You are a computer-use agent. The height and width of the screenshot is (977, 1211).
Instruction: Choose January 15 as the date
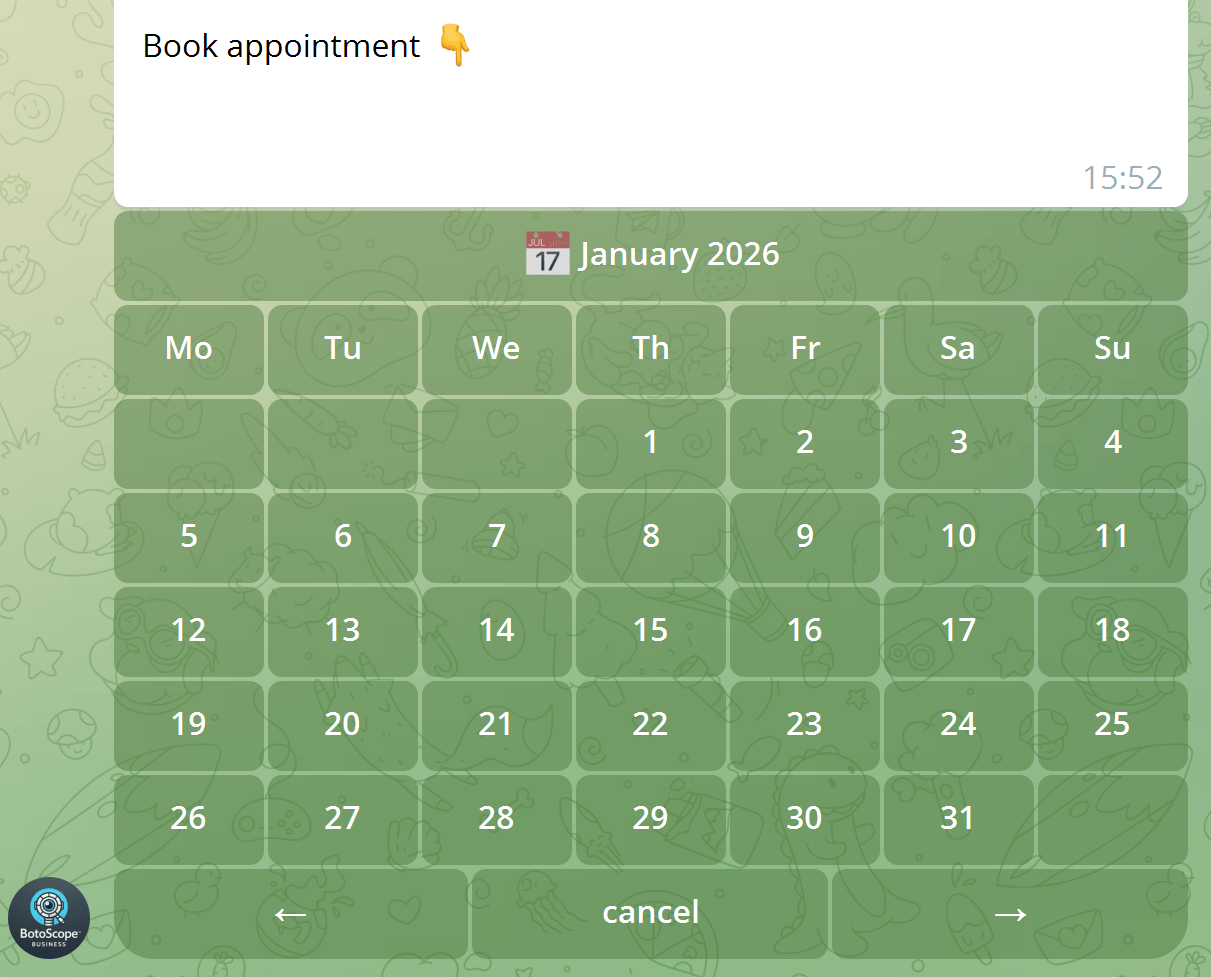point(651,630)
